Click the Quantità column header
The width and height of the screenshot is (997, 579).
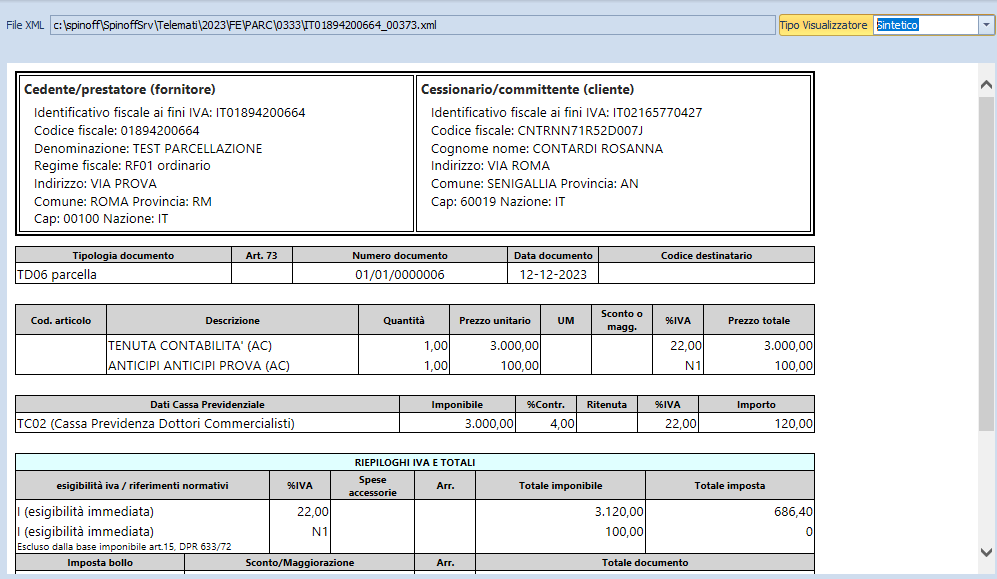tap(404, 320)
